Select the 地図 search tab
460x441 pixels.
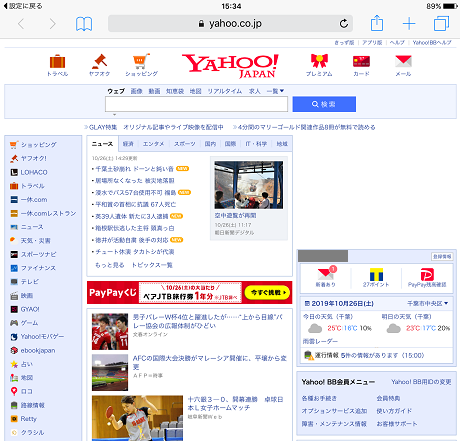tap(195, 91)
